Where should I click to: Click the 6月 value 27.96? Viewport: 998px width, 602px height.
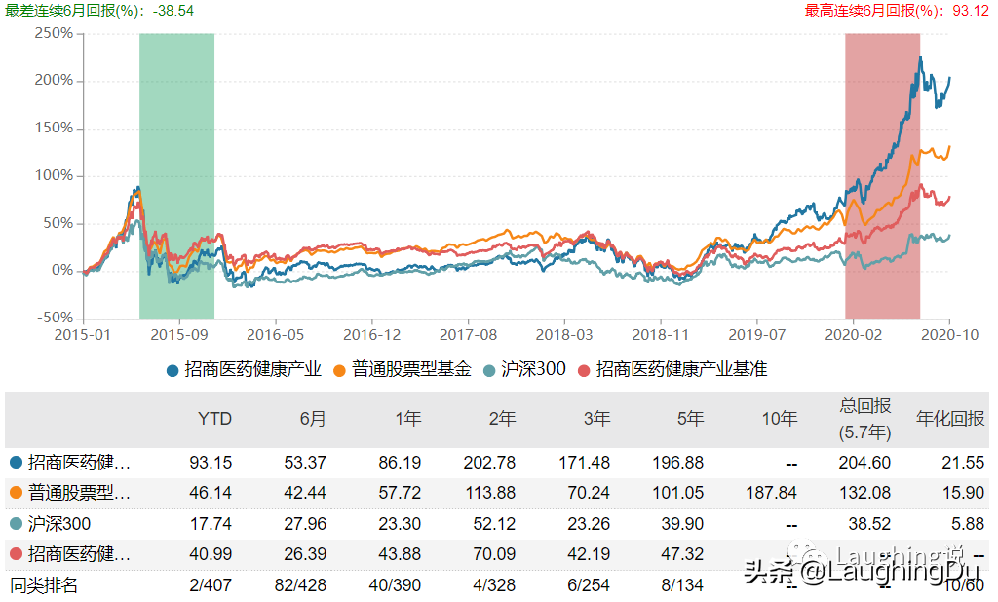click(306, 524)
